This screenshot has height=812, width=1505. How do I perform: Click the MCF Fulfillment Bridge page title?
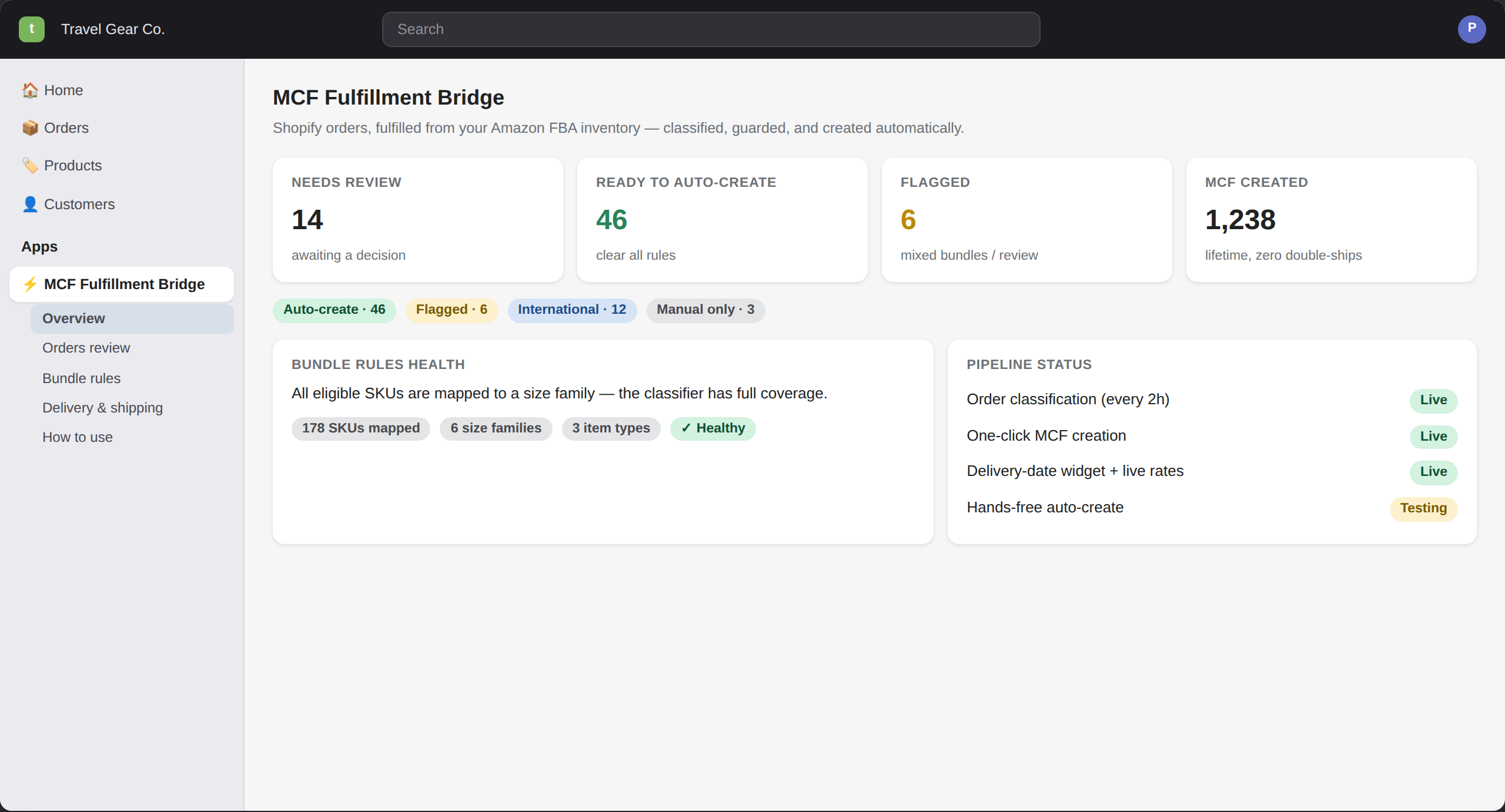click(389, 98)
